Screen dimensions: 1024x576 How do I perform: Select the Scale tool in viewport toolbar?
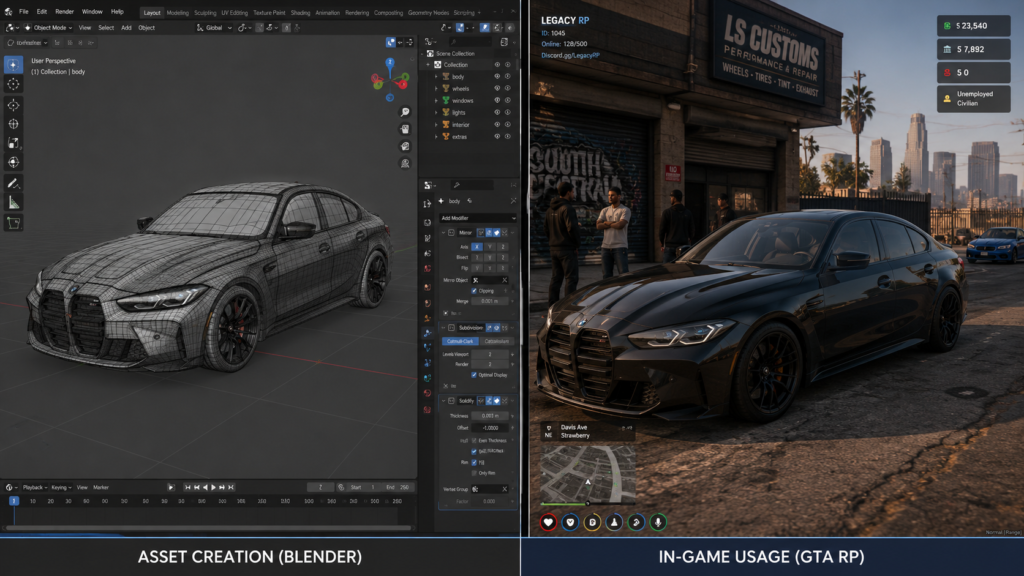point(13,143)
